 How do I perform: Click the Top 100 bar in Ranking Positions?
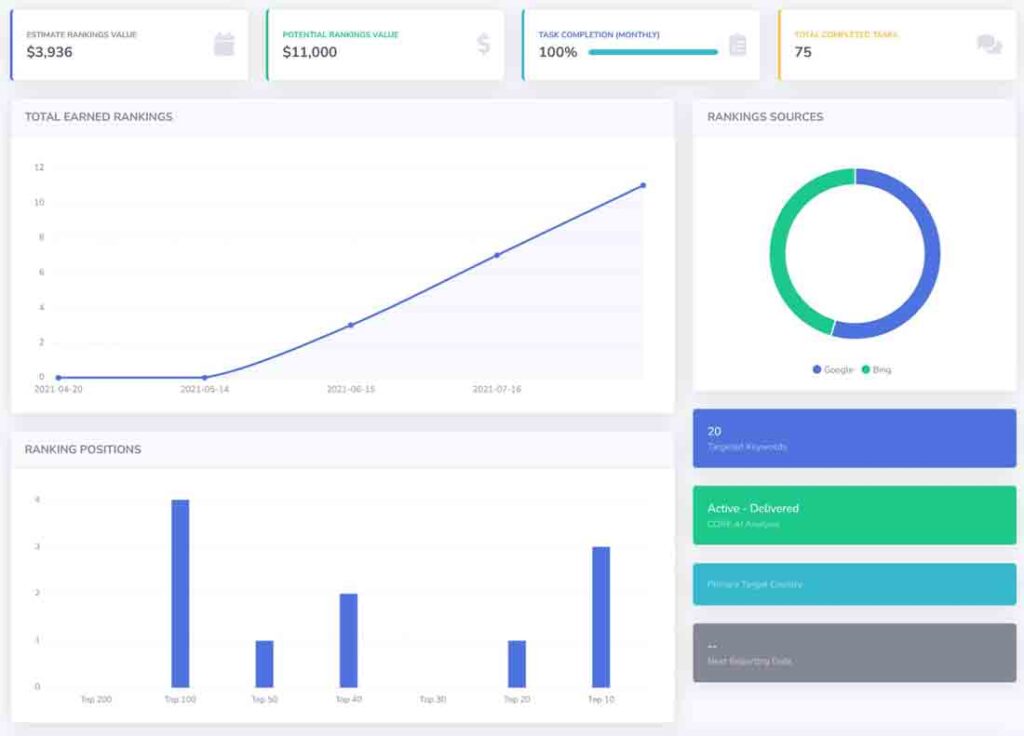click(180, 593)
